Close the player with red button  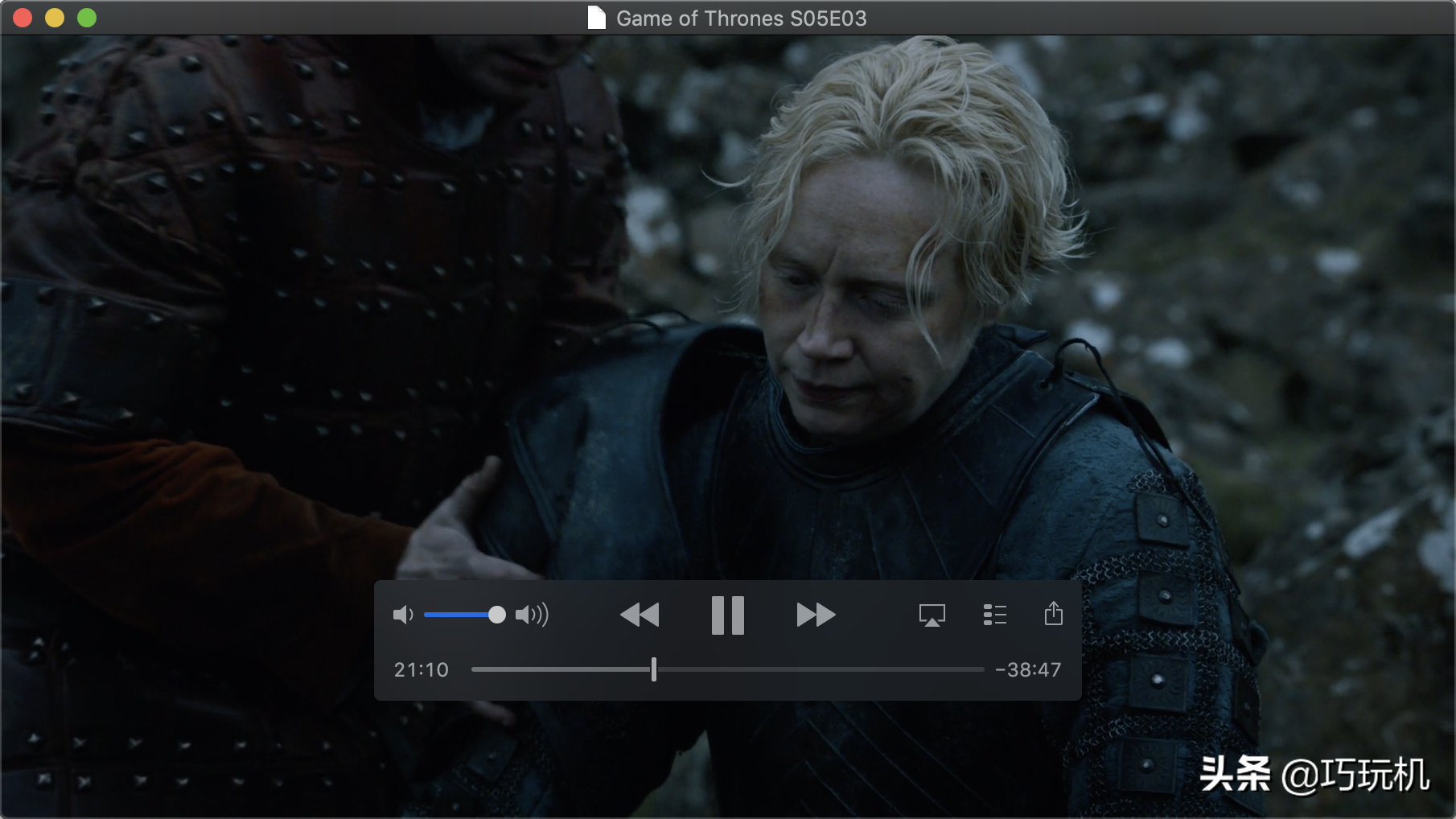pyautogui.click(x=23, y=18)
